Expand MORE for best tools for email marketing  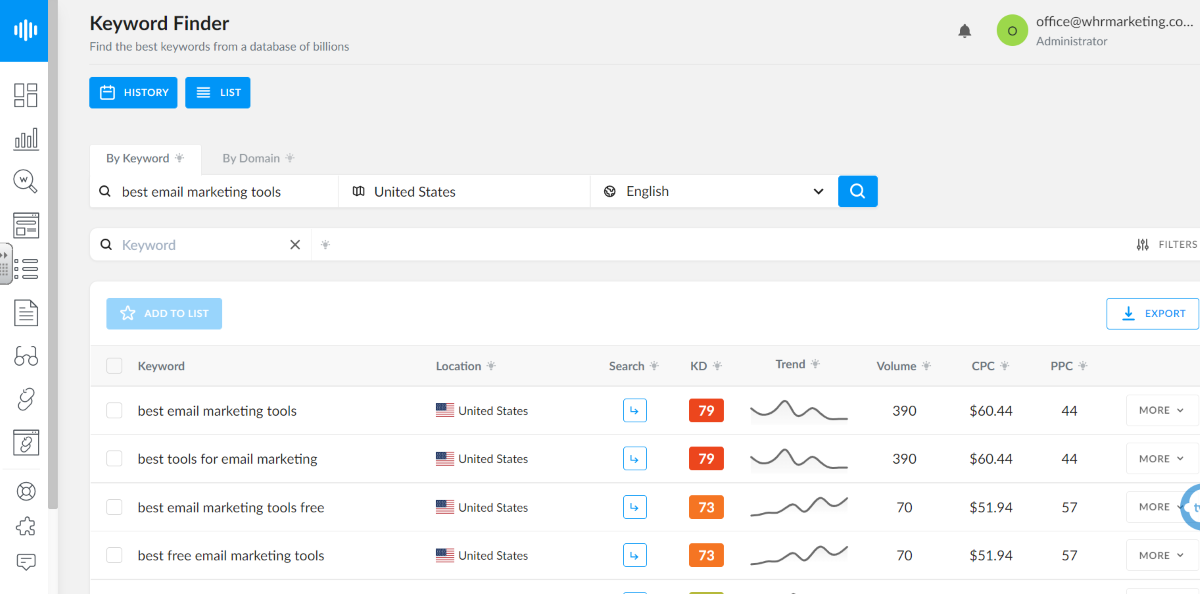point(1162,458)
